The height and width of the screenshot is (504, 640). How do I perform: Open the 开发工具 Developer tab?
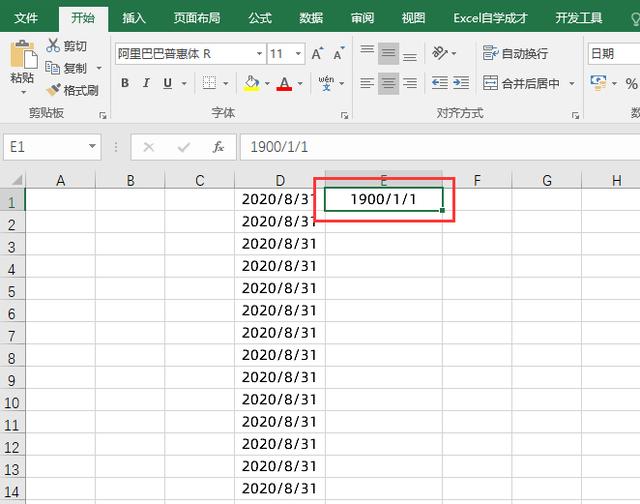click(x=578, y=18)
